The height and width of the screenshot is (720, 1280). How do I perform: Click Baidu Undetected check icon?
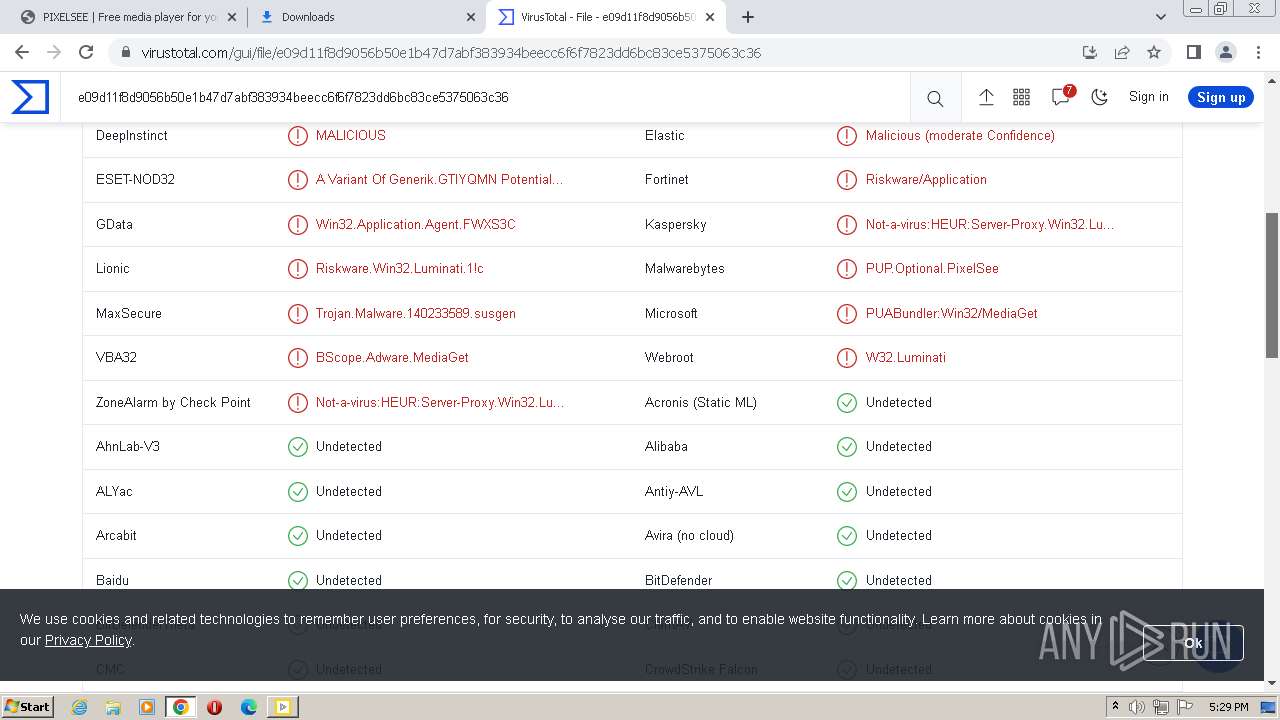point(298,580)
